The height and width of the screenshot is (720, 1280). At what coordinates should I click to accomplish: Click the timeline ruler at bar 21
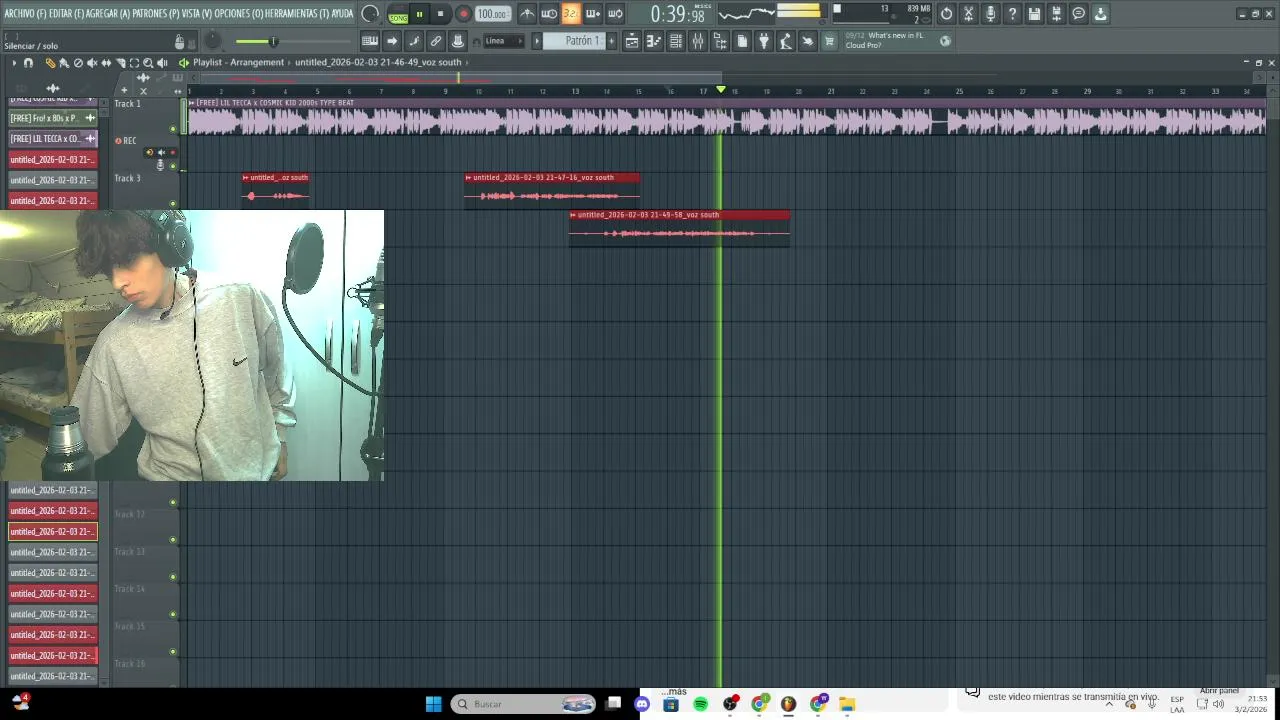tap(830, 91)
